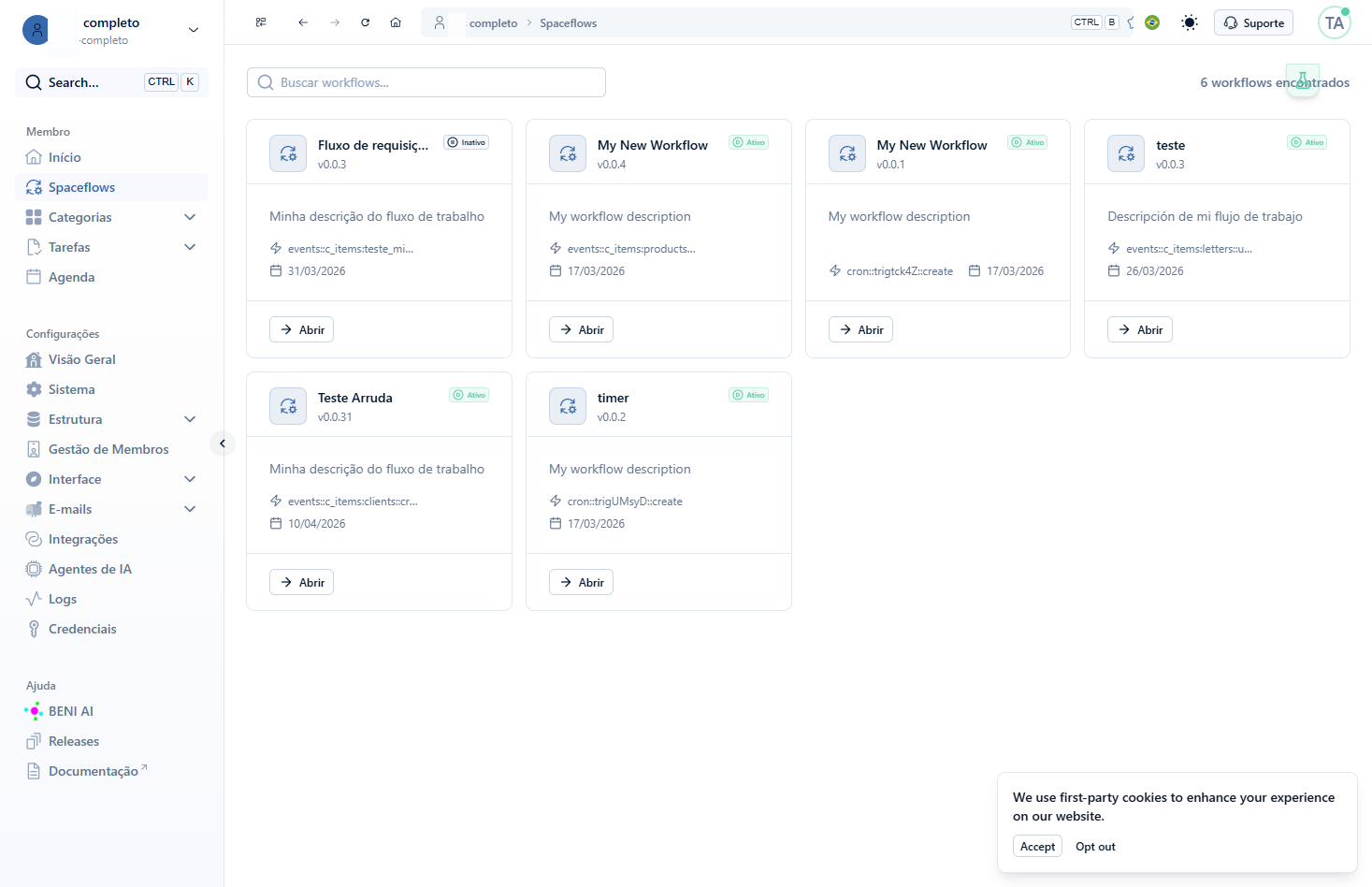Open Integrações in the sidebar

tap(112, 539)
